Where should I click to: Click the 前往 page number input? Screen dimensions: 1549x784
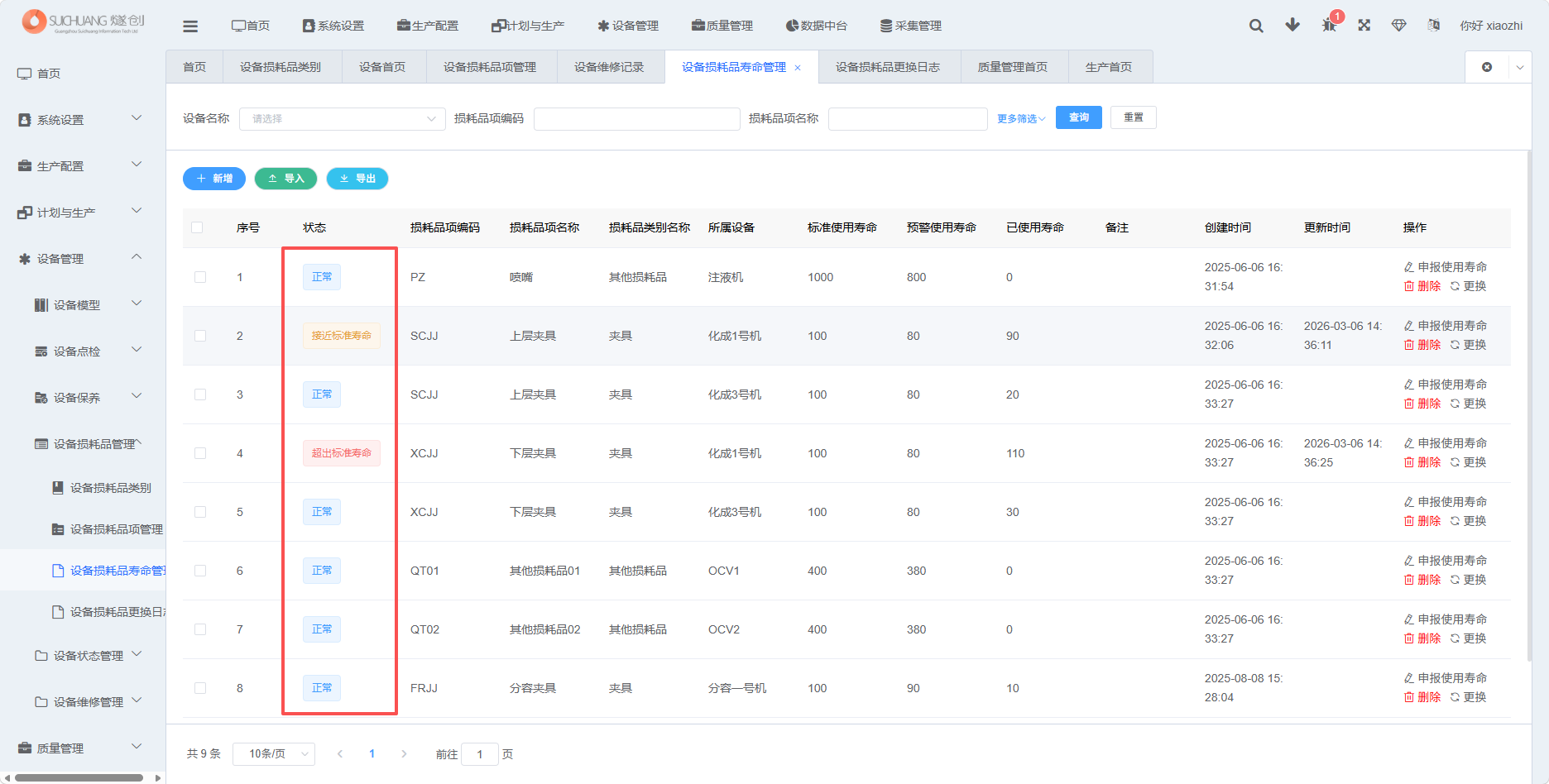click(480, 754)
